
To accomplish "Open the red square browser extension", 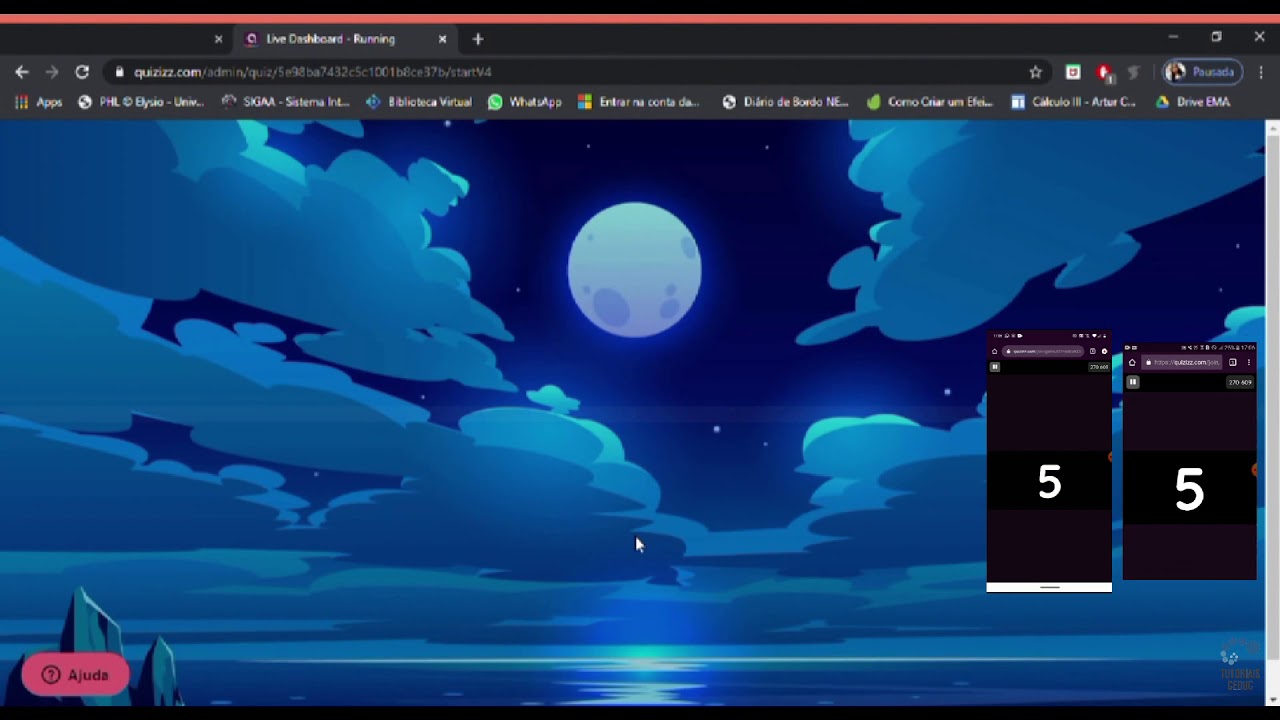I will (1073, 72).
